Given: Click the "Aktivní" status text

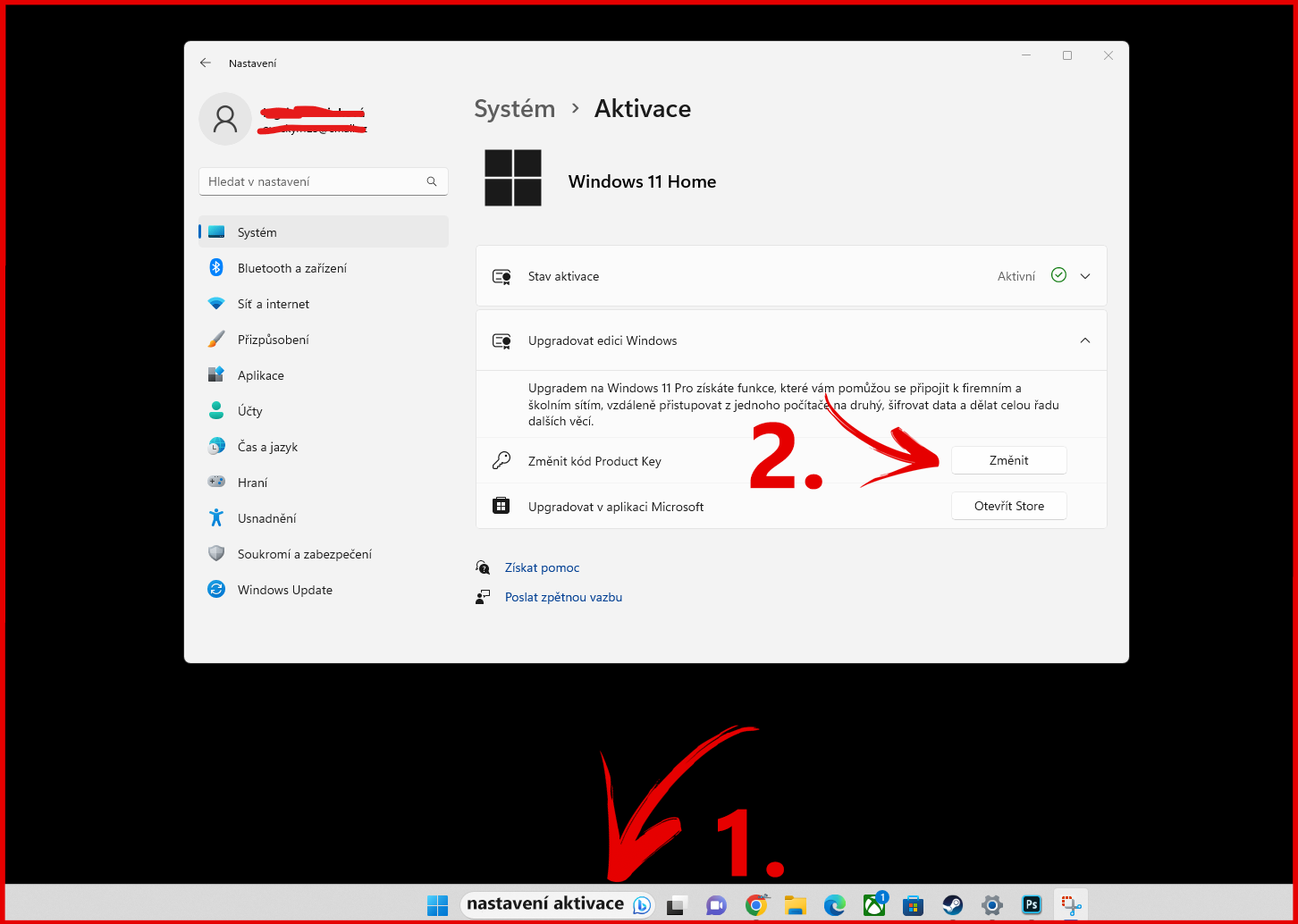Looking at the screenshot, I should (1016, 276).
